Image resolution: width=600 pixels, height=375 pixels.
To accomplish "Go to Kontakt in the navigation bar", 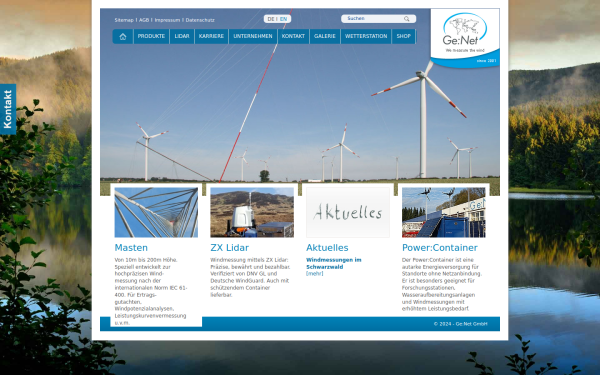I will 293,36.
